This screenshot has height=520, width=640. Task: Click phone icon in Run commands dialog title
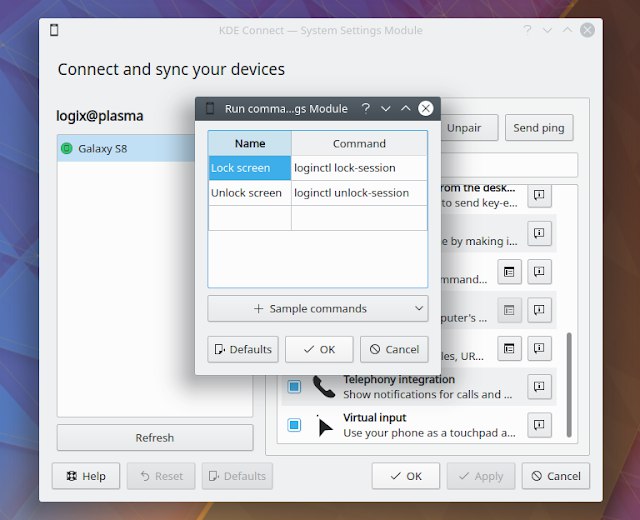coord(210,109)
